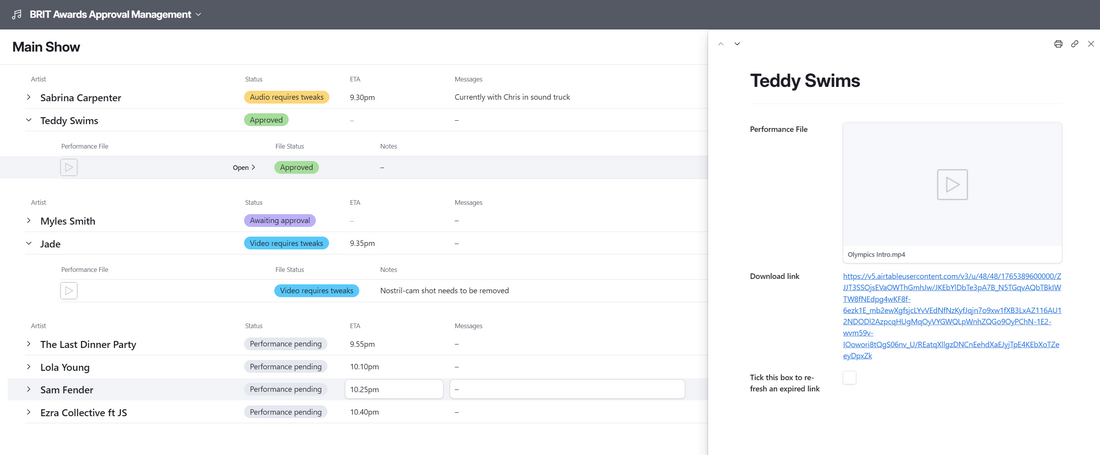Image resolution: width=1100 pixels, height=455 pixels.
Task: Click the music note app icon
Action: click(x=16, y=15)
